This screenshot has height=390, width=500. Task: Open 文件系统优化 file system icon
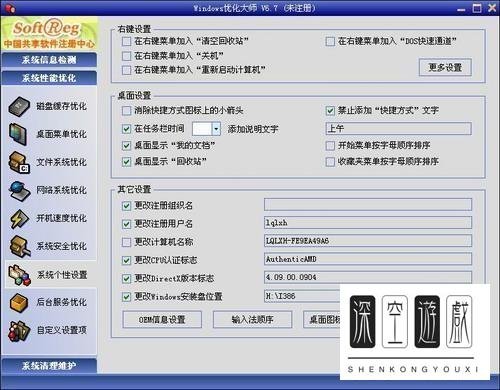pyautogui.click(x=19, y=162)
